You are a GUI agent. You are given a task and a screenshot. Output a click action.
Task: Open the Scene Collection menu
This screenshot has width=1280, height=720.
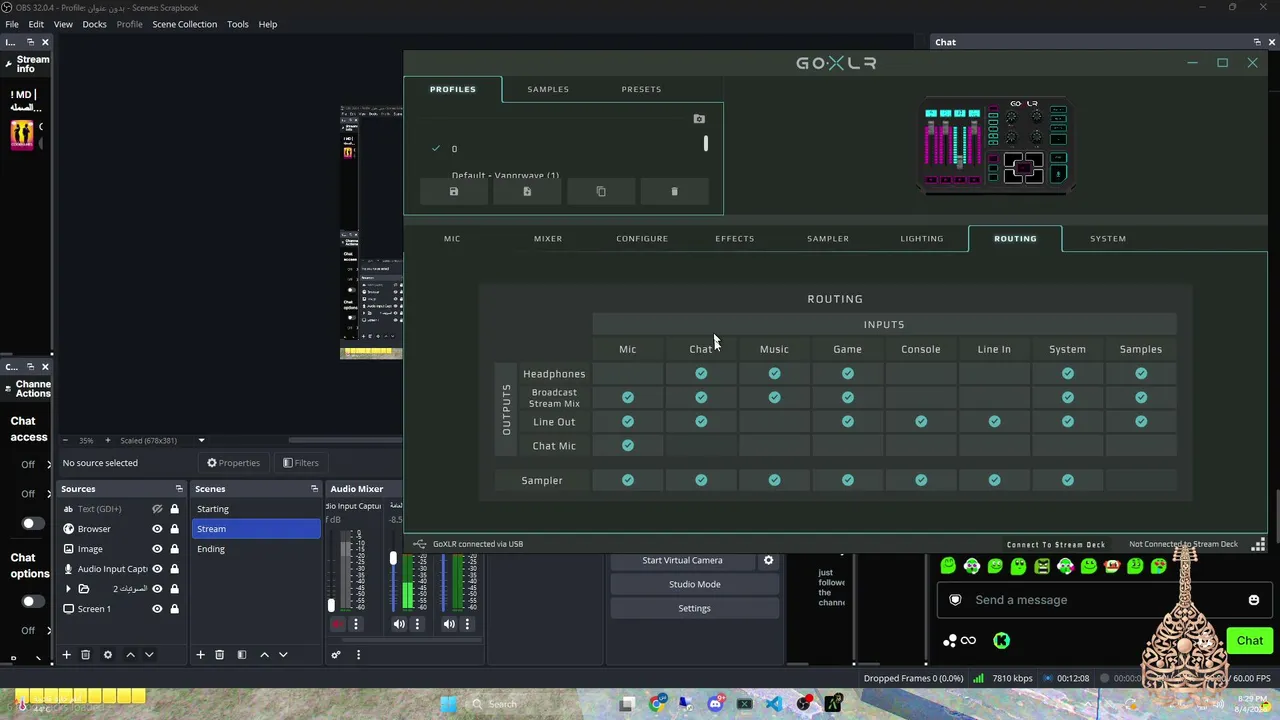pyautogui.click(x=184, y=24)
